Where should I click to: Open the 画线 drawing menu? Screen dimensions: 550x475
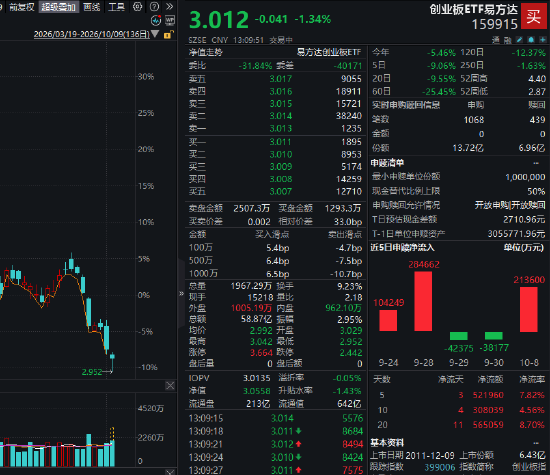tap(92, 7)
